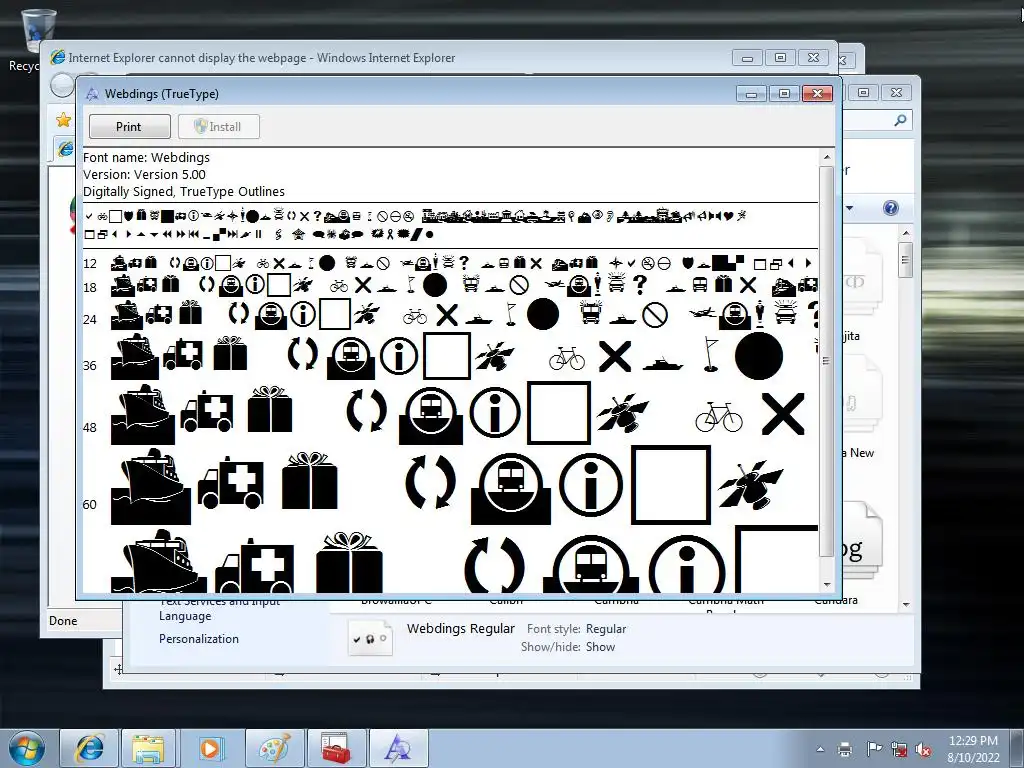Screen dimensions: 1024x768
Task: Open Internet Explorer from taskbar
Action: (x=89, y=748)
